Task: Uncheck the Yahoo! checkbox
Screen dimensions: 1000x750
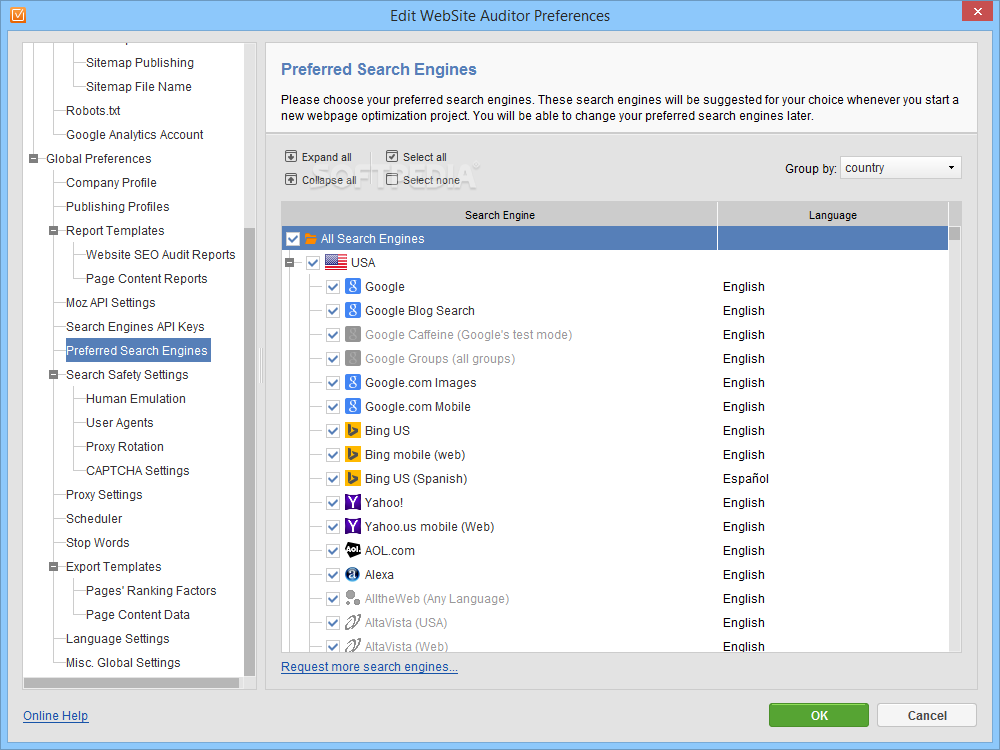Action: [333, 503]
